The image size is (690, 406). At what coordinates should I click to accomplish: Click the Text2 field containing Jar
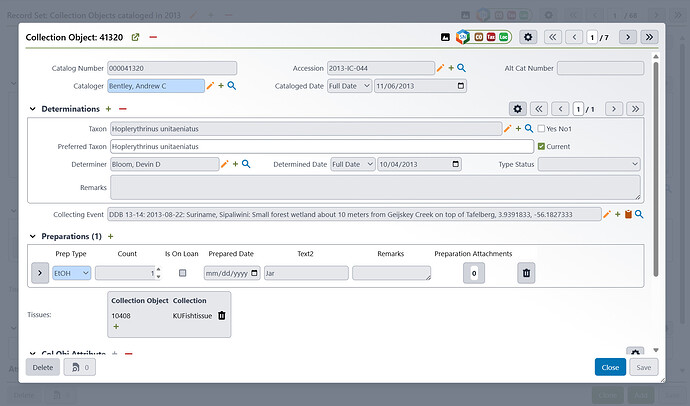click(x=306, y=273)
